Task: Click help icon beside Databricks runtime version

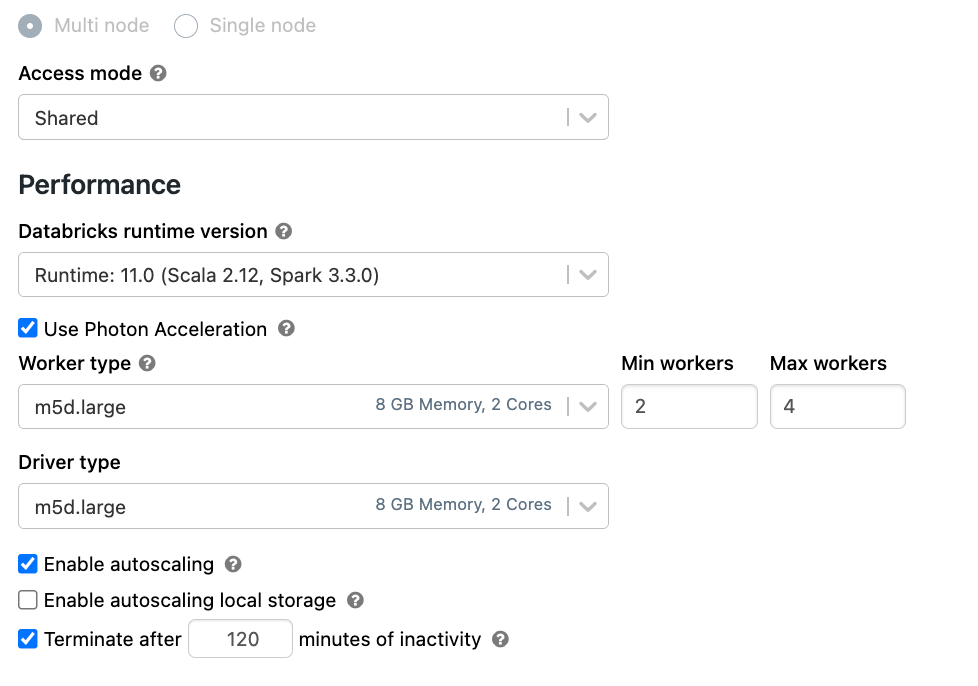Action: point(284,231)
